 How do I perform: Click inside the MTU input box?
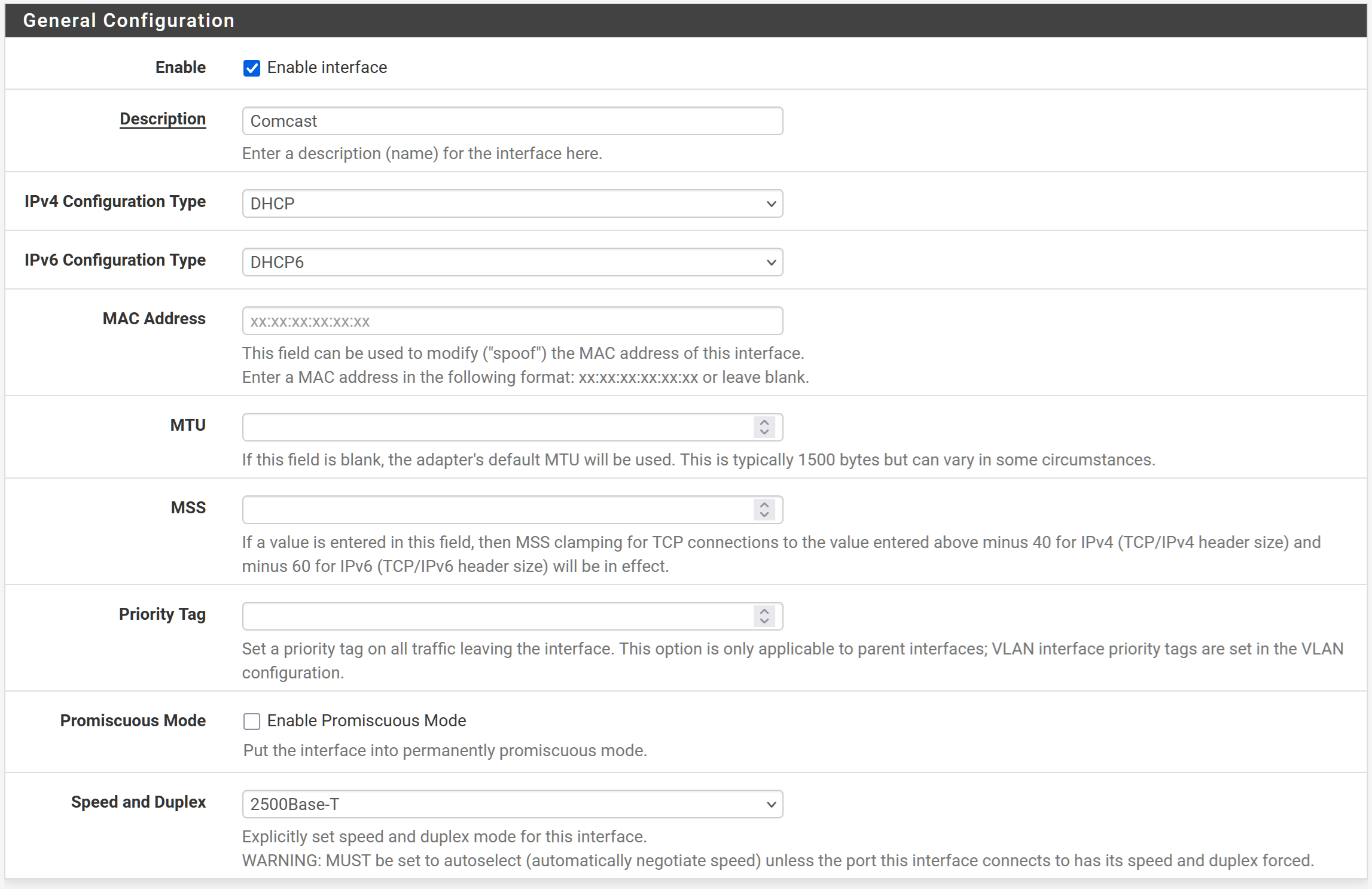pyautogui.click(x=496, y=427)
